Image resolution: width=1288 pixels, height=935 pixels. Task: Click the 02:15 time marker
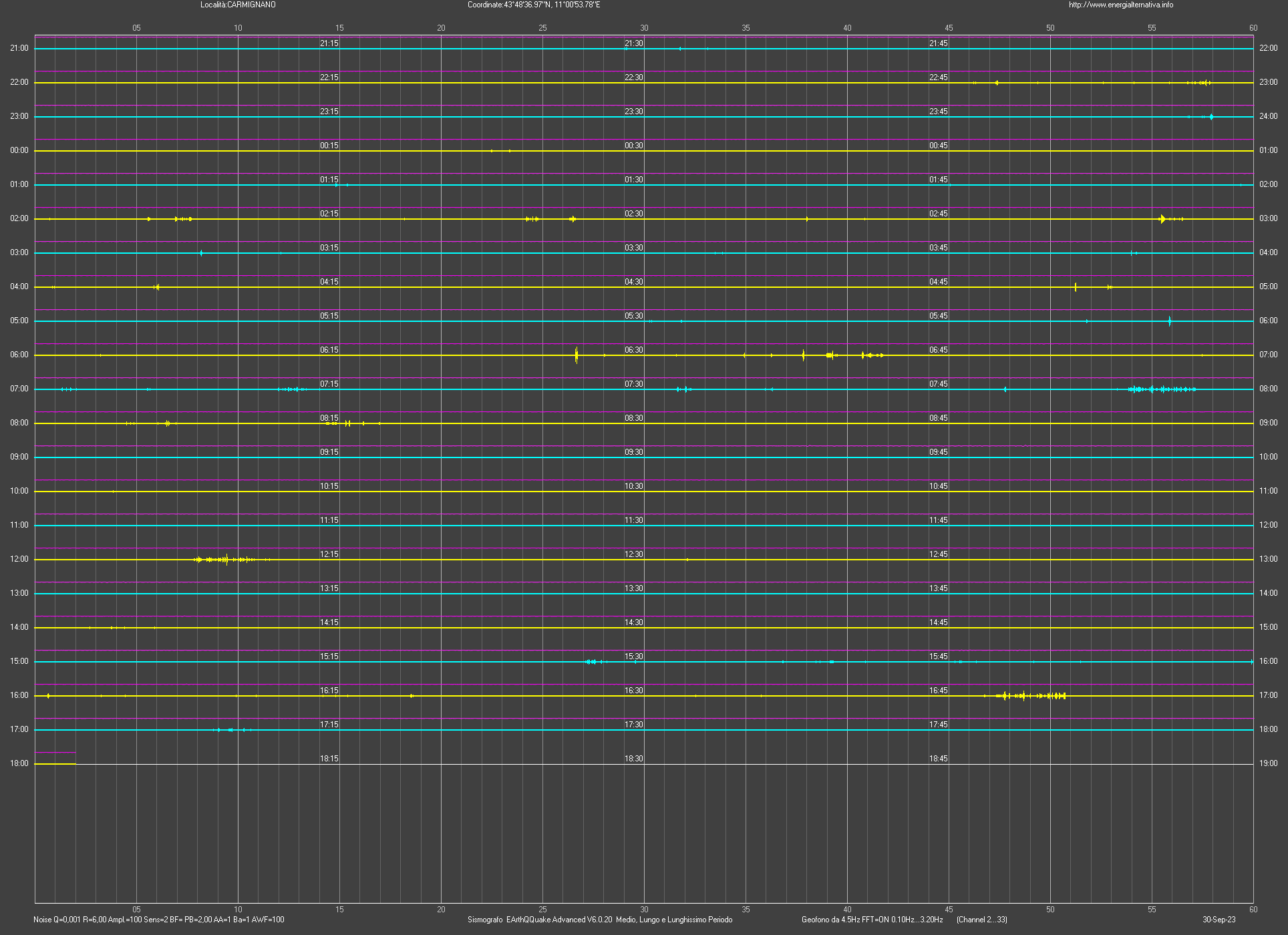click(x=329, y=214)
